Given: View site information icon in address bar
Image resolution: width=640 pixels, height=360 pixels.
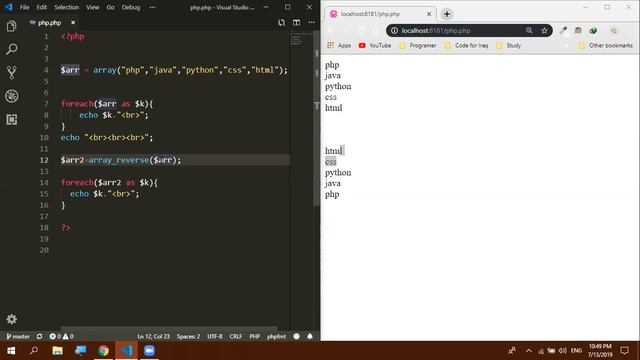Looking at the screenshot, I should point(394,31).
